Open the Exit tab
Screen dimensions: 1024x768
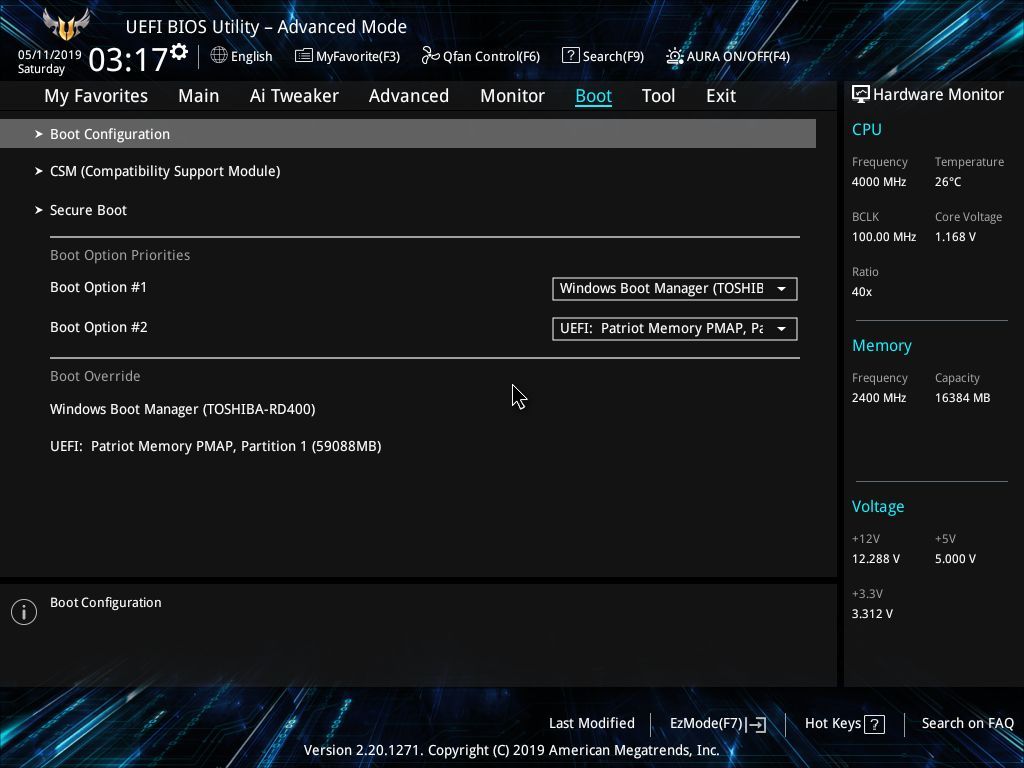[x=721, y=96]
